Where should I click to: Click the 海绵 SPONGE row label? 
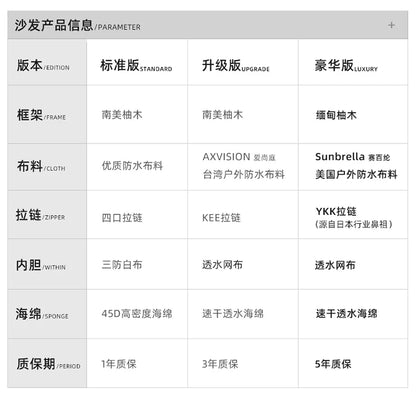point(42,314)
